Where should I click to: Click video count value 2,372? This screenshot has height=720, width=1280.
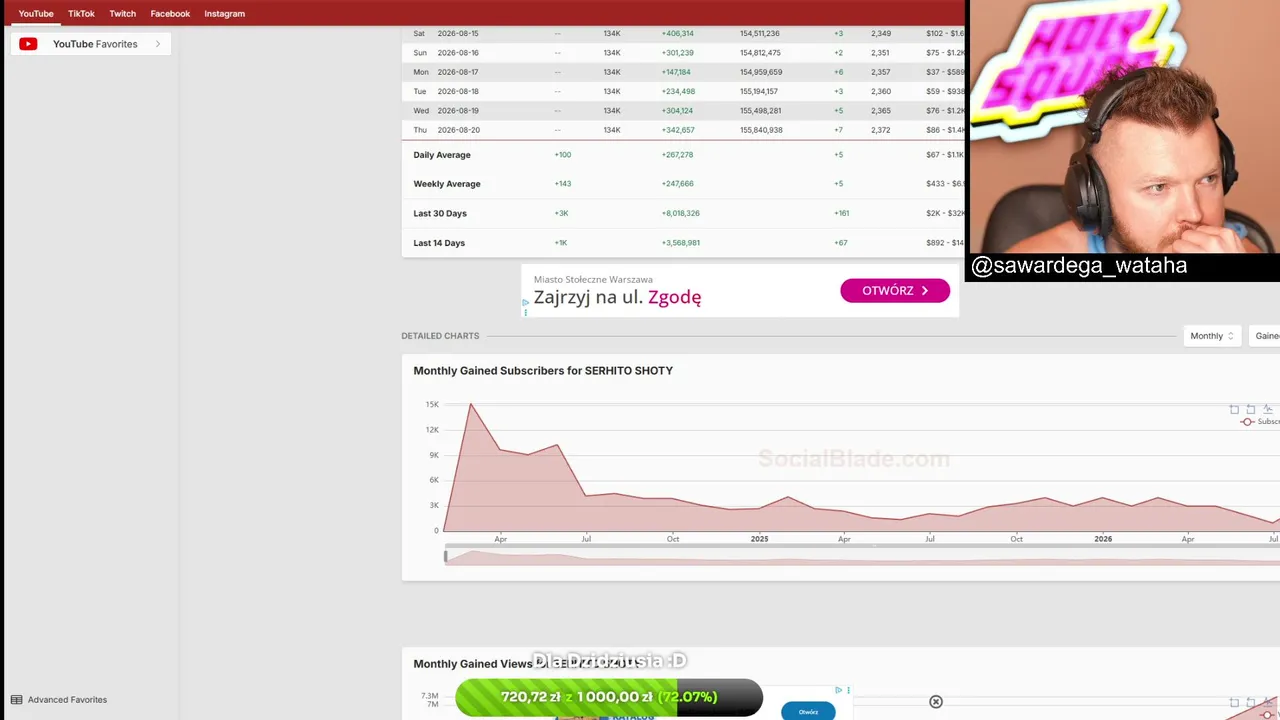click(880, 130)
